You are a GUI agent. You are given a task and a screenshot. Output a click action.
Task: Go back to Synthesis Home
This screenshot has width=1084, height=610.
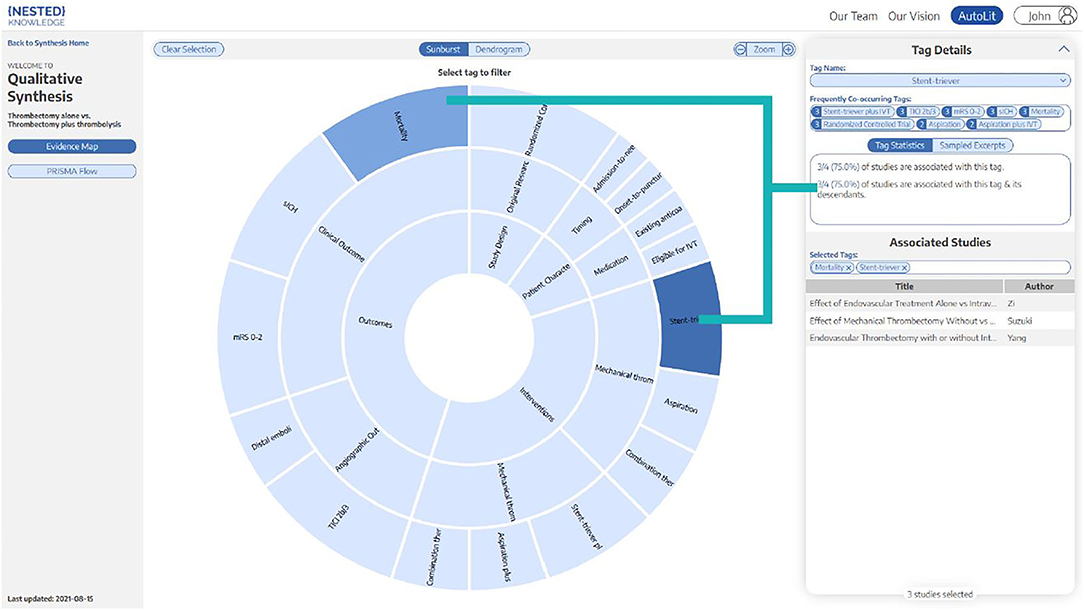[x=48, y=43]
